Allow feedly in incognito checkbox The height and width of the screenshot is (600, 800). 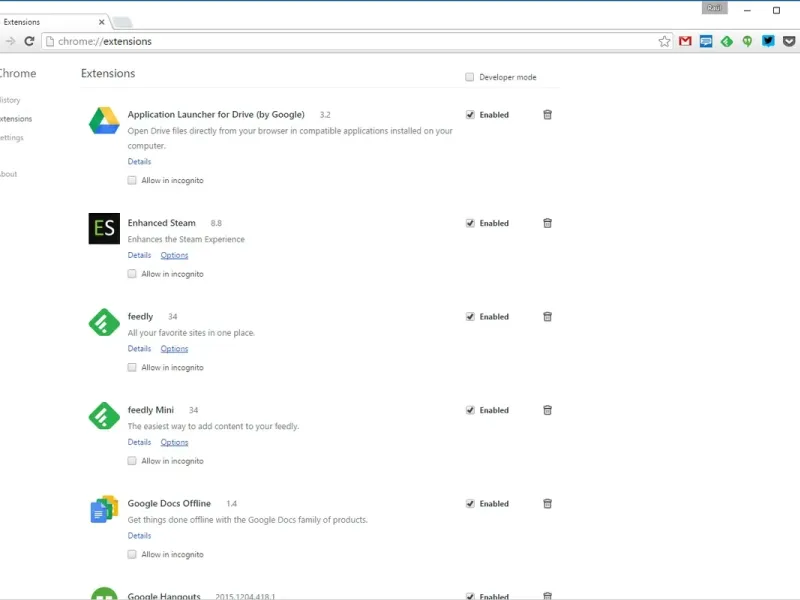point(132,367)
